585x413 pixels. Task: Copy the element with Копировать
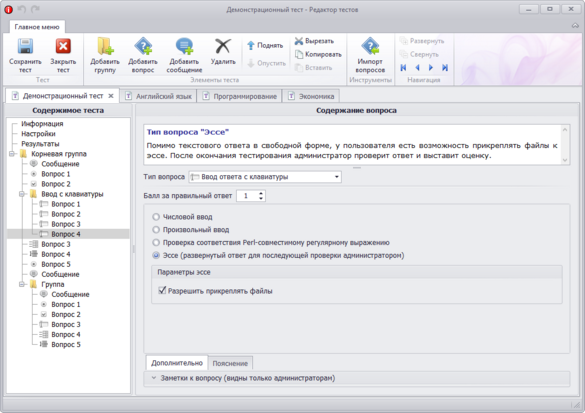tap(318, 54)
